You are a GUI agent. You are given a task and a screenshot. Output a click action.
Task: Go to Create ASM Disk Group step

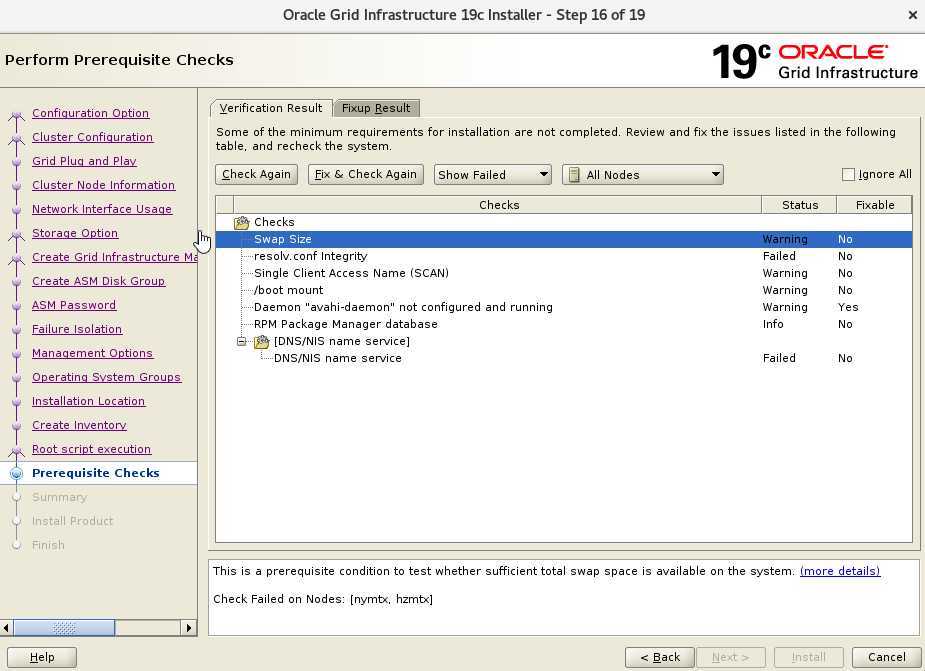[x=99, y=281]
